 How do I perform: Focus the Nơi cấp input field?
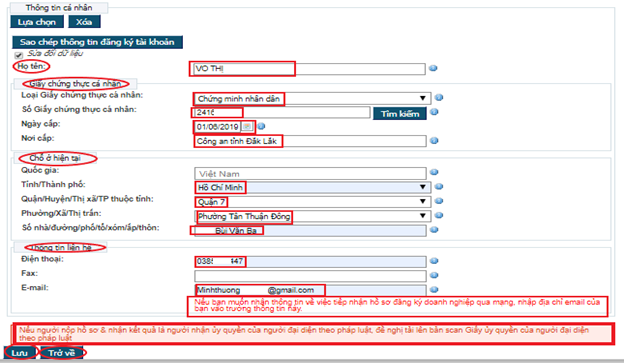(x=310, y=141)
